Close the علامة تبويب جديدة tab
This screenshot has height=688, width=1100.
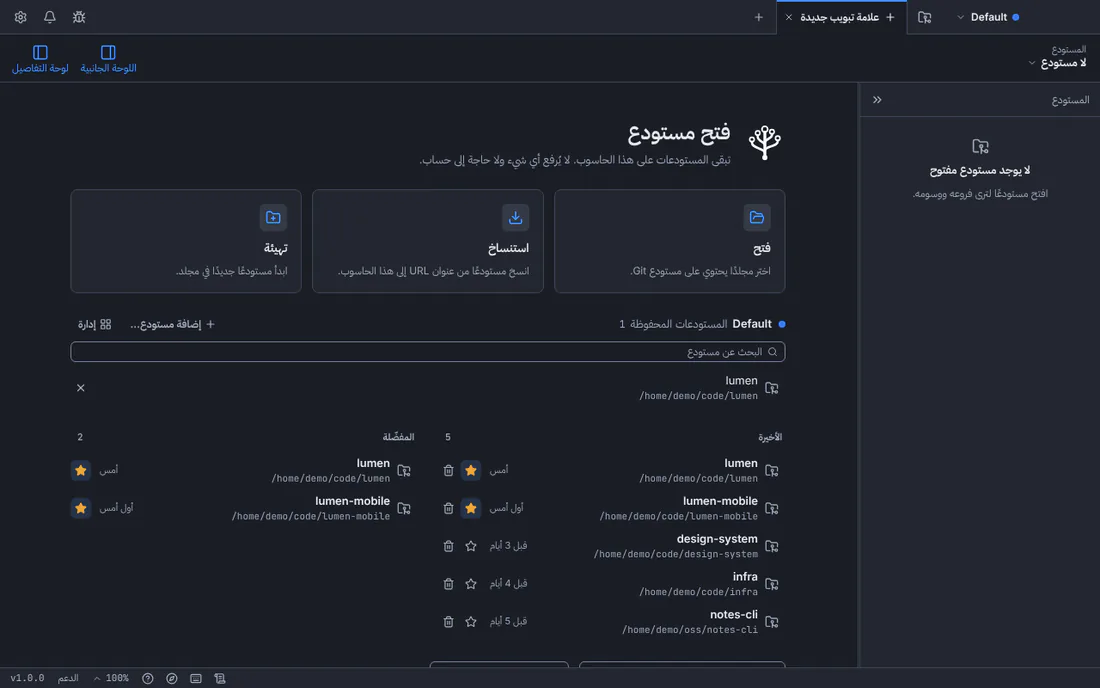tap(789, 17)
